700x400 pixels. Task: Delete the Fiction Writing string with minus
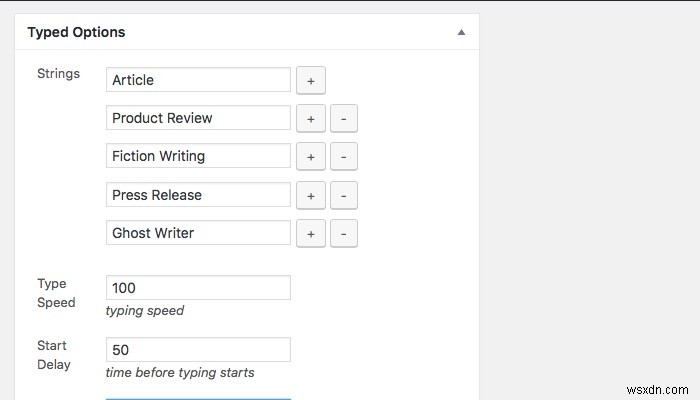(x=343, y=157)
